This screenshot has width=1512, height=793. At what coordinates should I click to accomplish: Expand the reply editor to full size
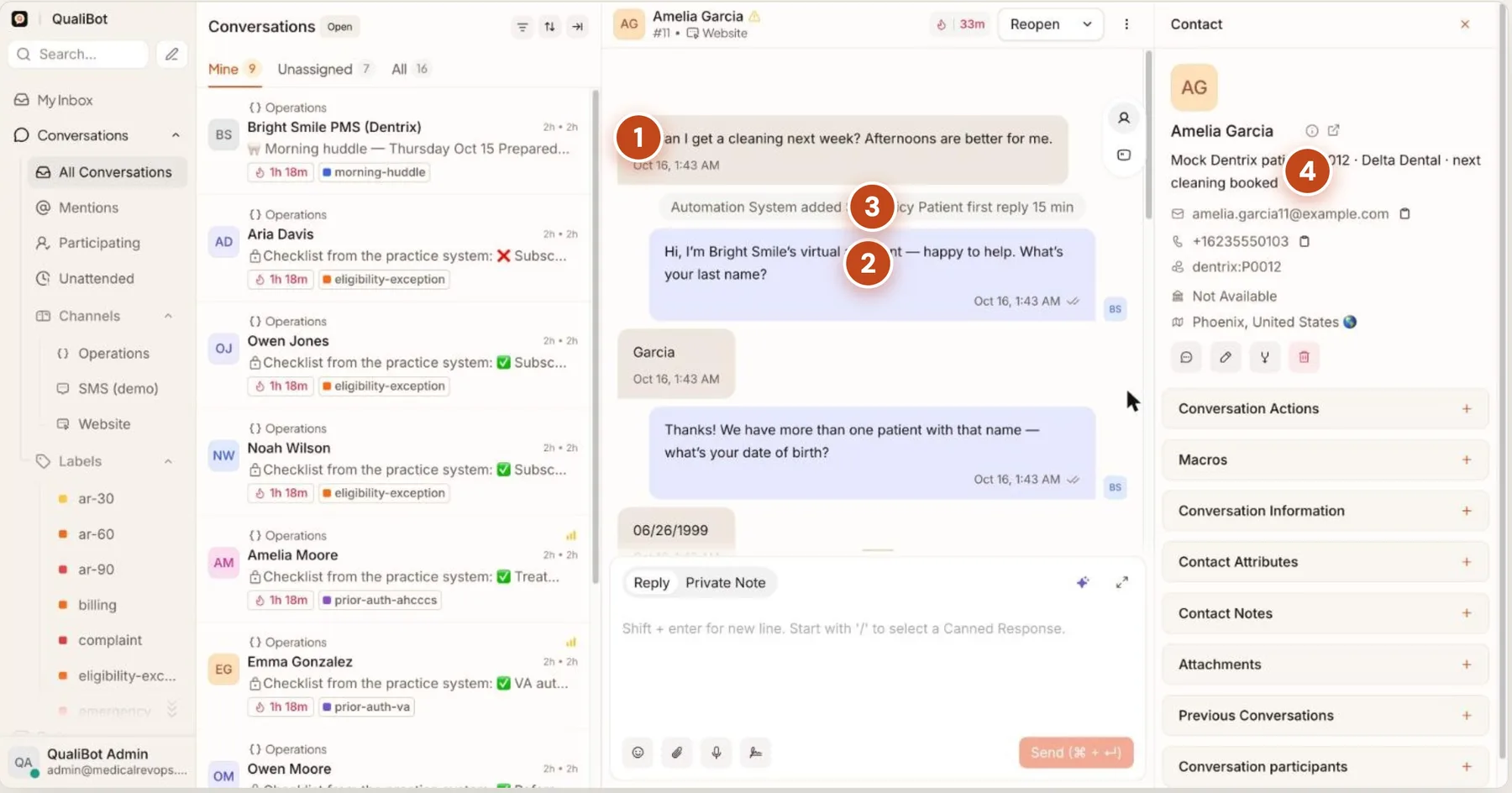point(1121,582)
